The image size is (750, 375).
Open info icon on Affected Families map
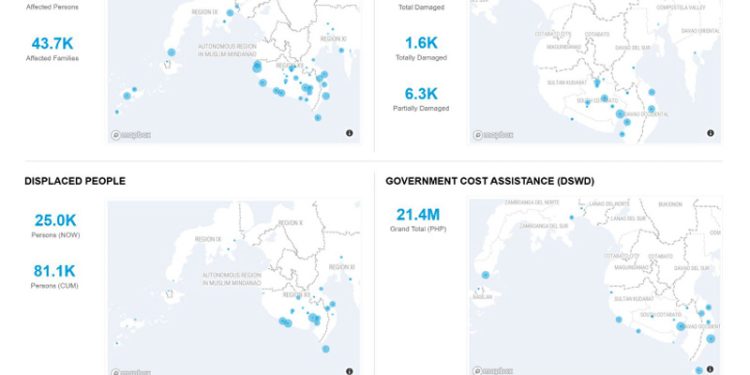[349, 133]
